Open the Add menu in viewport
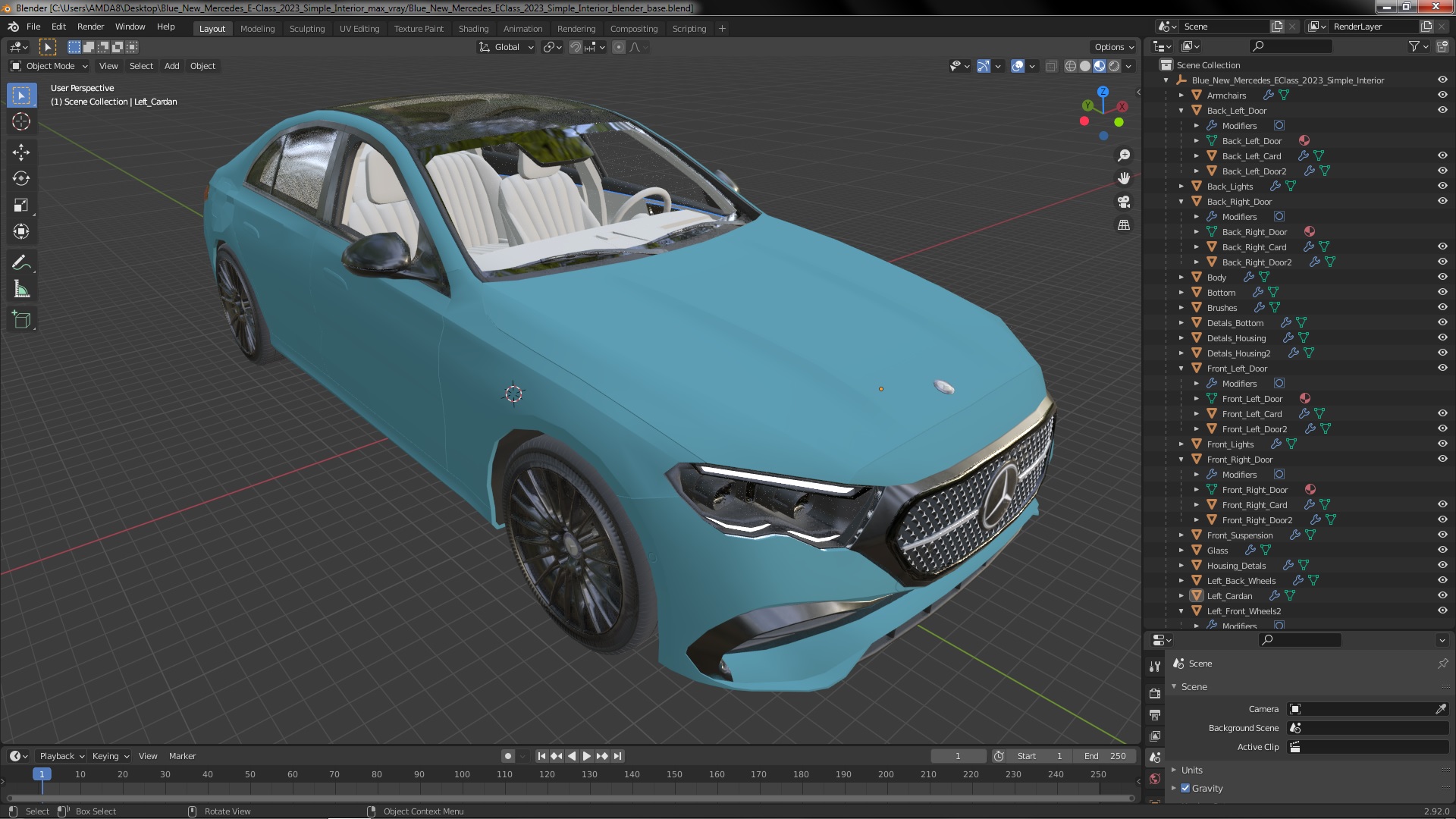1456x819 pixels. tap(172, 66)
